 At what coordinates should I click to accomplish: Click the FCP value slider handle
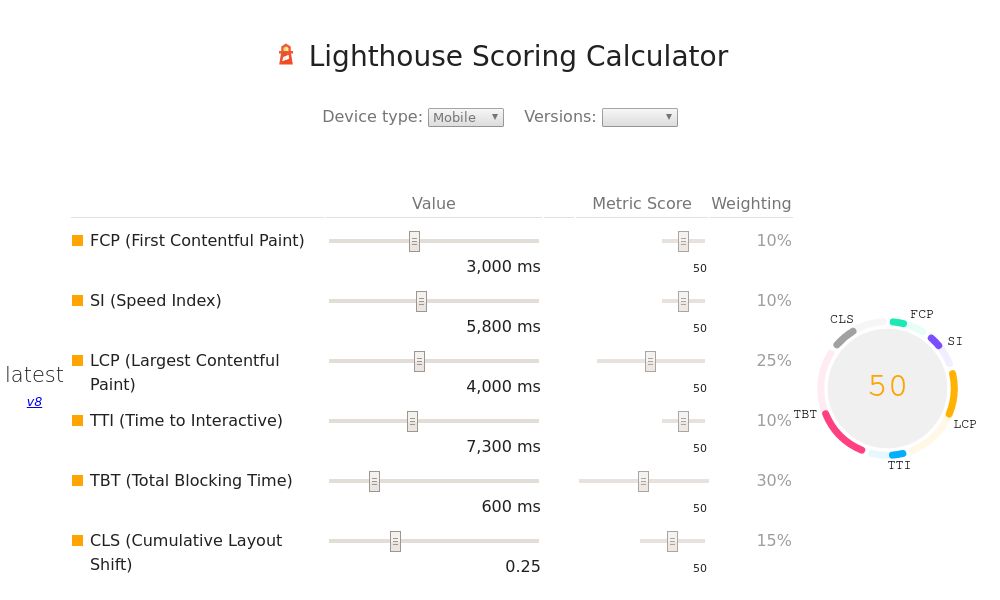(x=413, y=240)
